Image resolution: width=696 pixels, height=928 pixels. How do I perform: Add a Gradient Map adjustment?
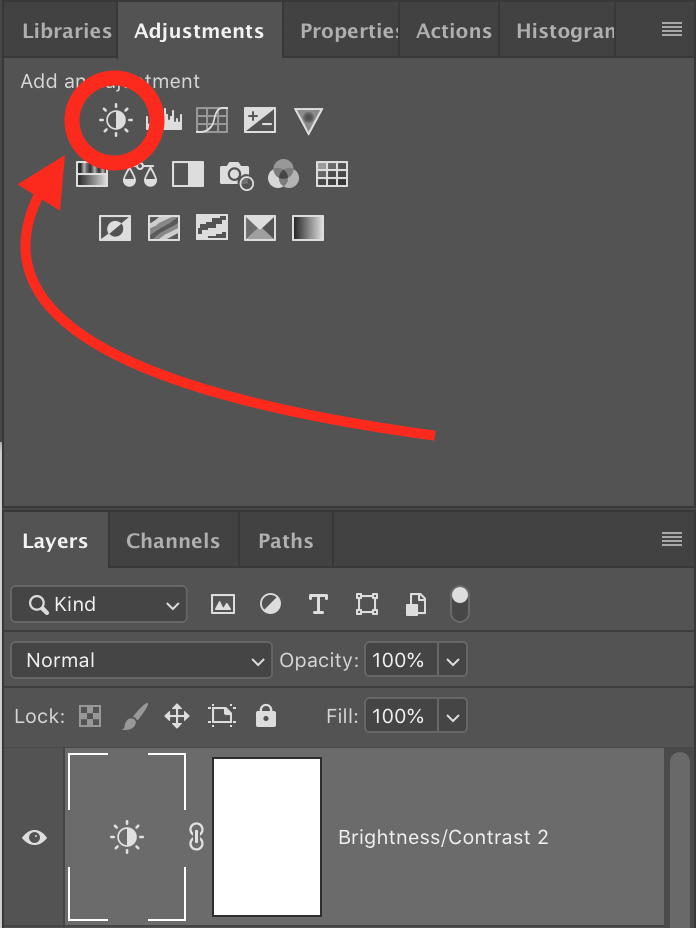[308, 228]
